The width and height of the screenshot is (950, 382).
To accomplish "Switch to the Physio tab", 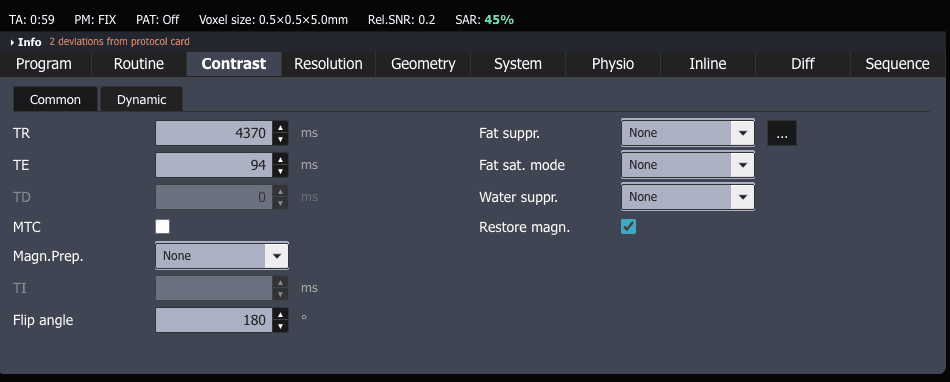I will [613, 64].
